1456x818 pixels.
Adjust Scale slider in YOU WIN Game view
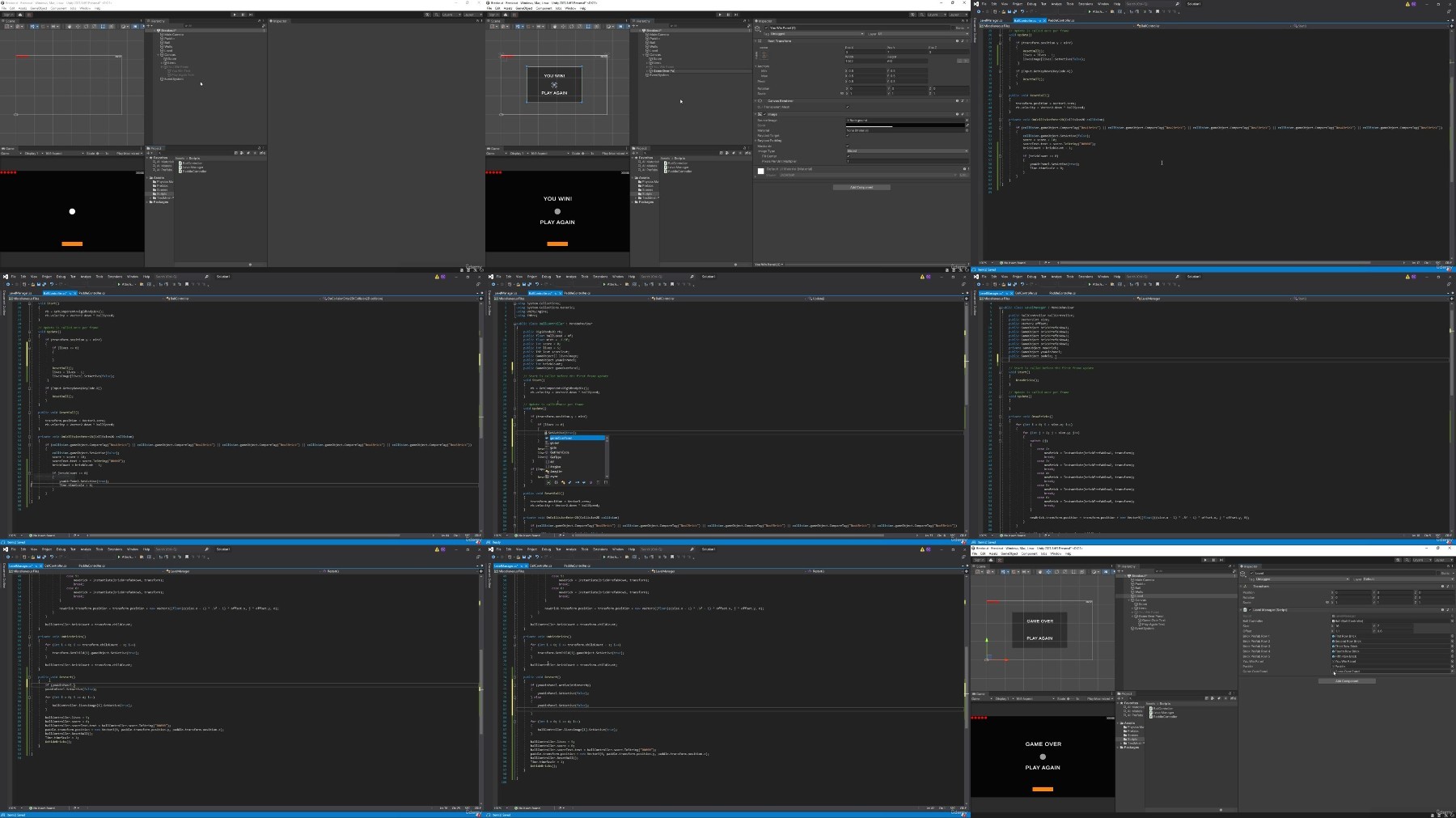[586, 153]
